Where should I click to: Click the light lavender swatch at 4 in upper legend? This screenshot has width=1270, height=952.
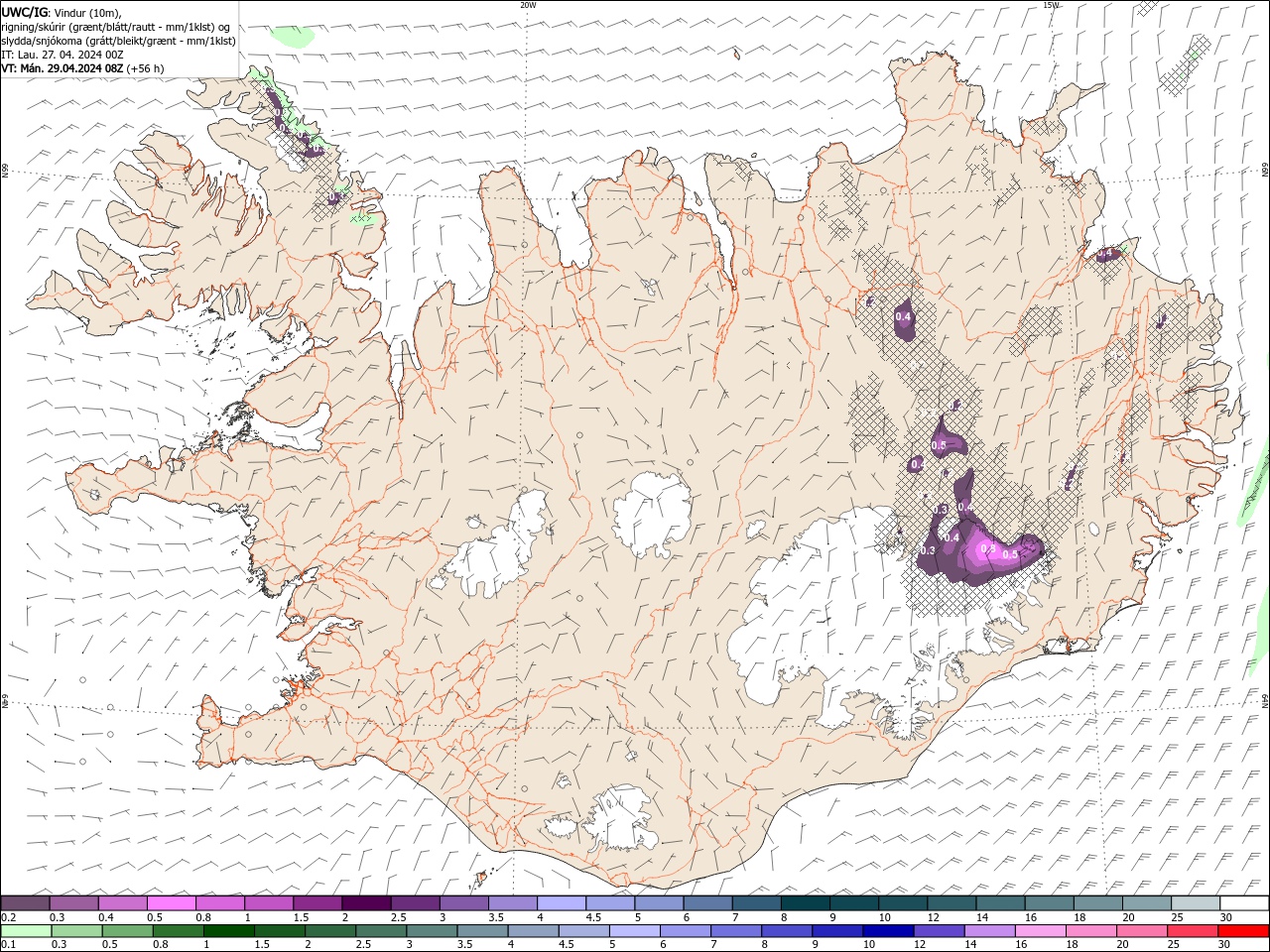[x=560, y=903]
